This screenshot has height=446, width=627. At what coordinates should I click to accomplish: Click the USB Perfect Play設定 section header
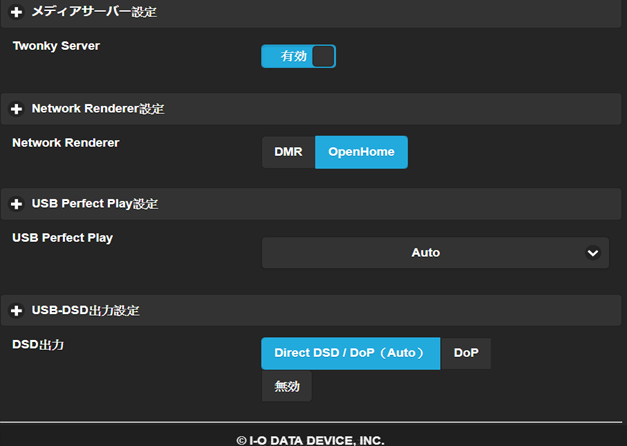point(311,204)
